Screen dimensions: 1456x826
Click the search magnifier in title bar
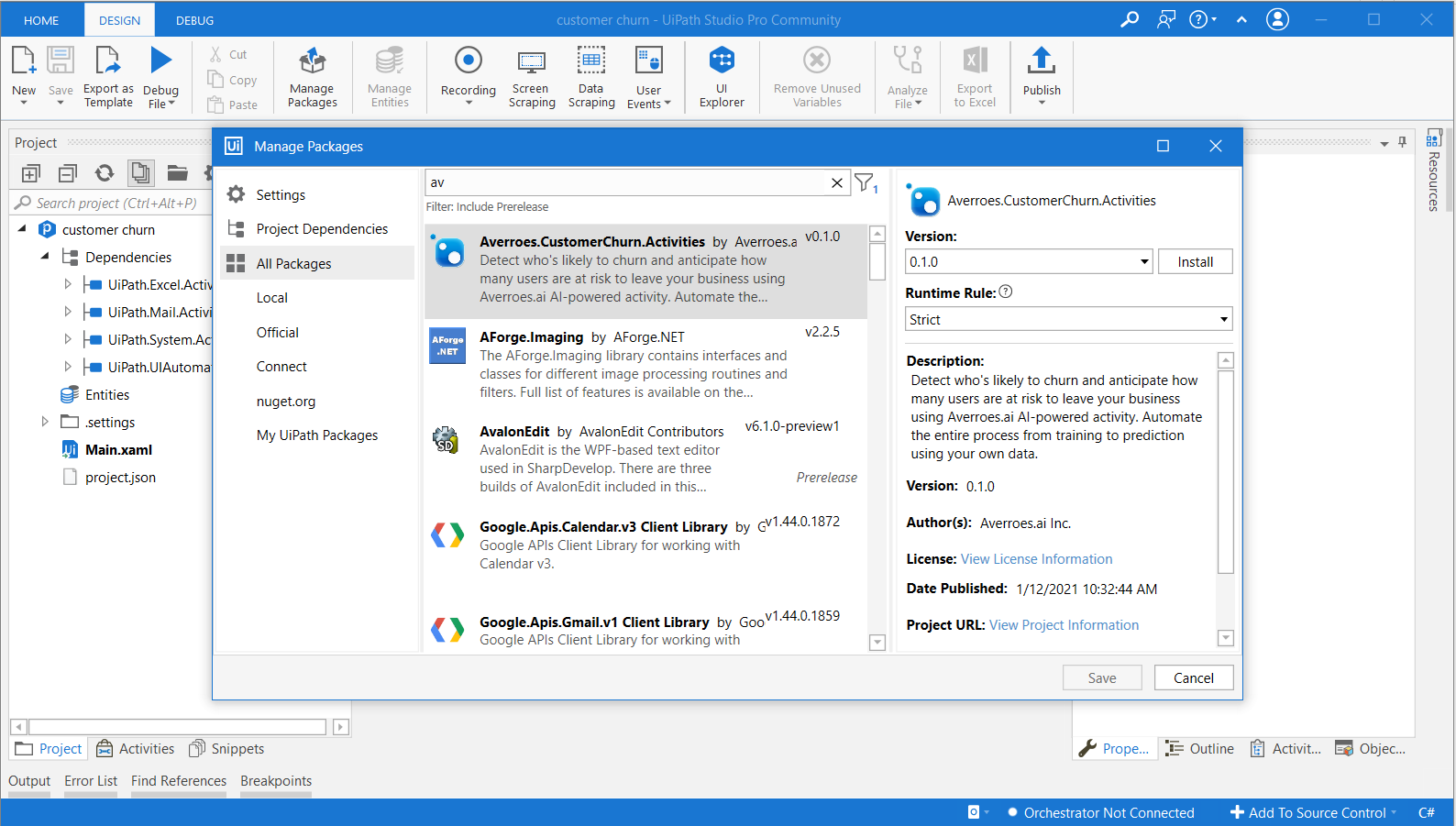point(1130,19)
